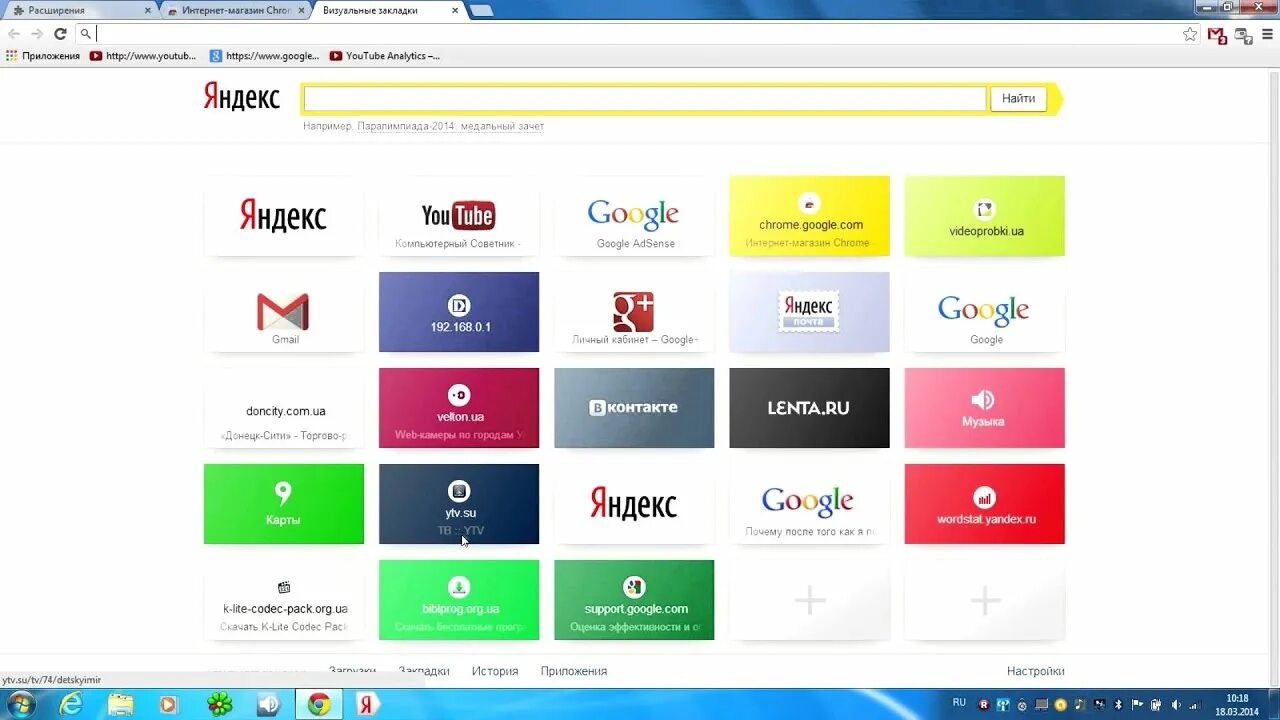This screenshot has height=720, width=1280.
Task: Open the velton.ua web-cameras tile
Action: pyautogui.click(x=459, y=408)
